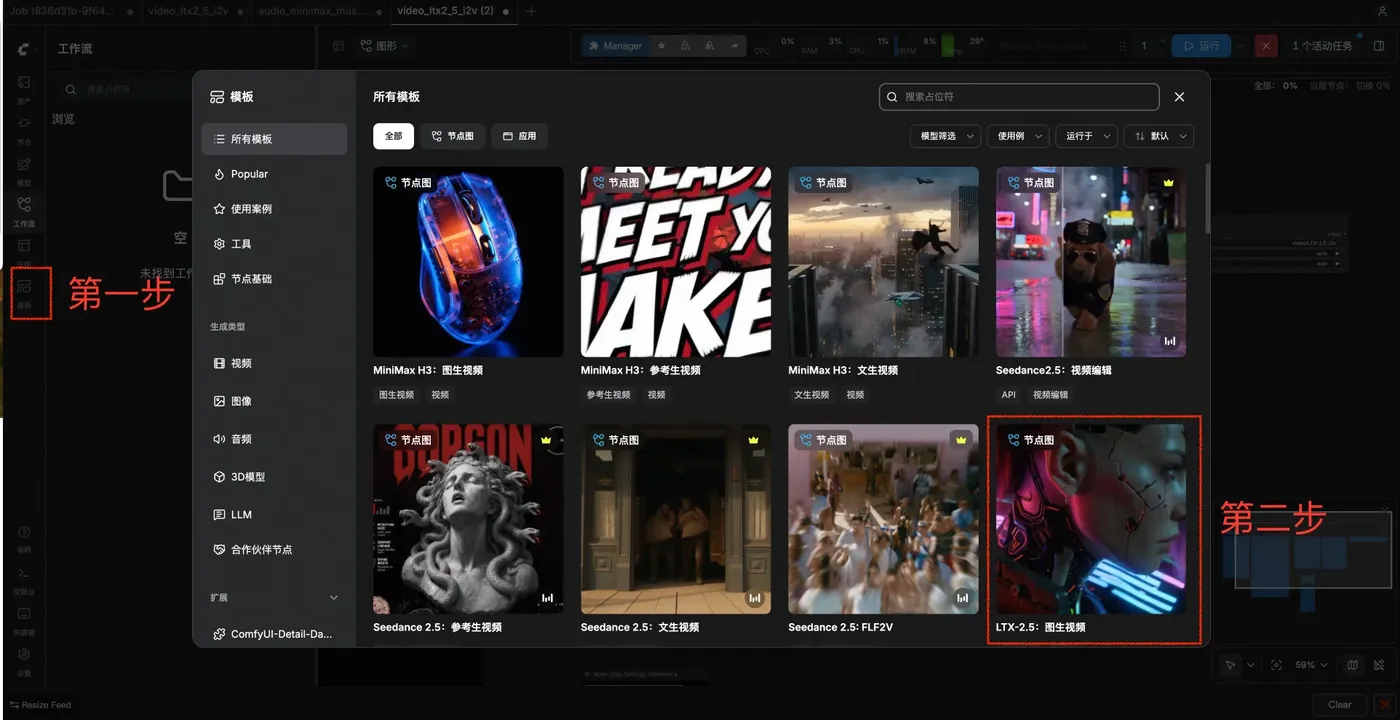Screen dimensions: 1400x720
Task: Open the Manager button
Action: [x=615, y=46]
